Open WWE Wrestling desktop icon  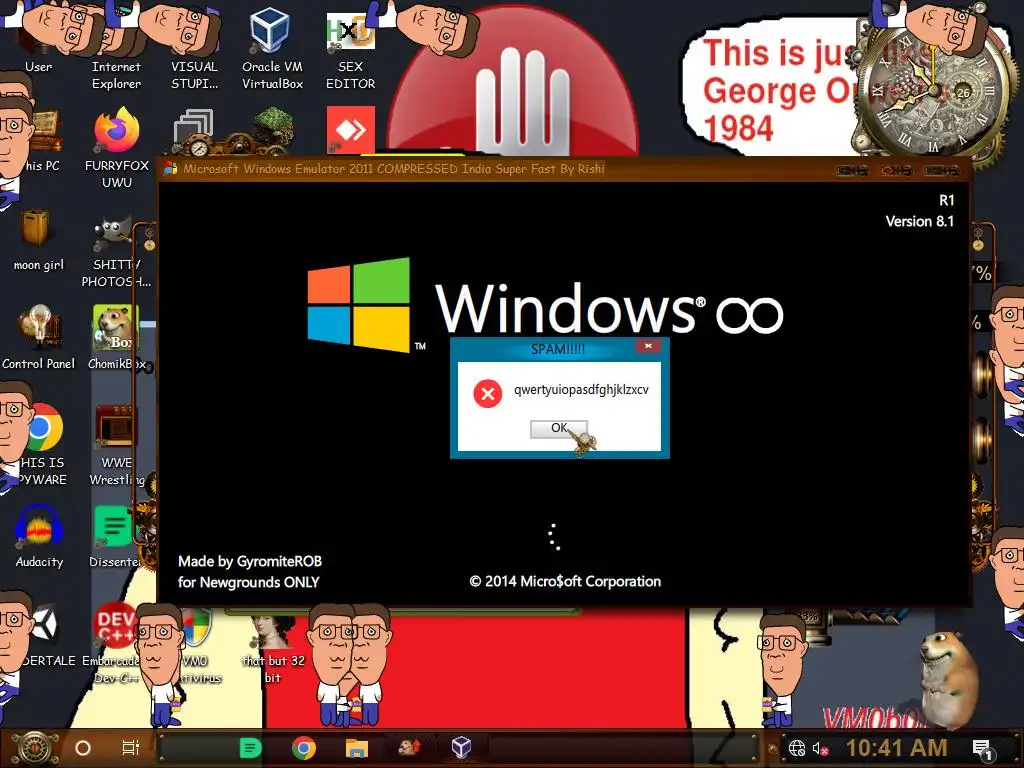116,444
